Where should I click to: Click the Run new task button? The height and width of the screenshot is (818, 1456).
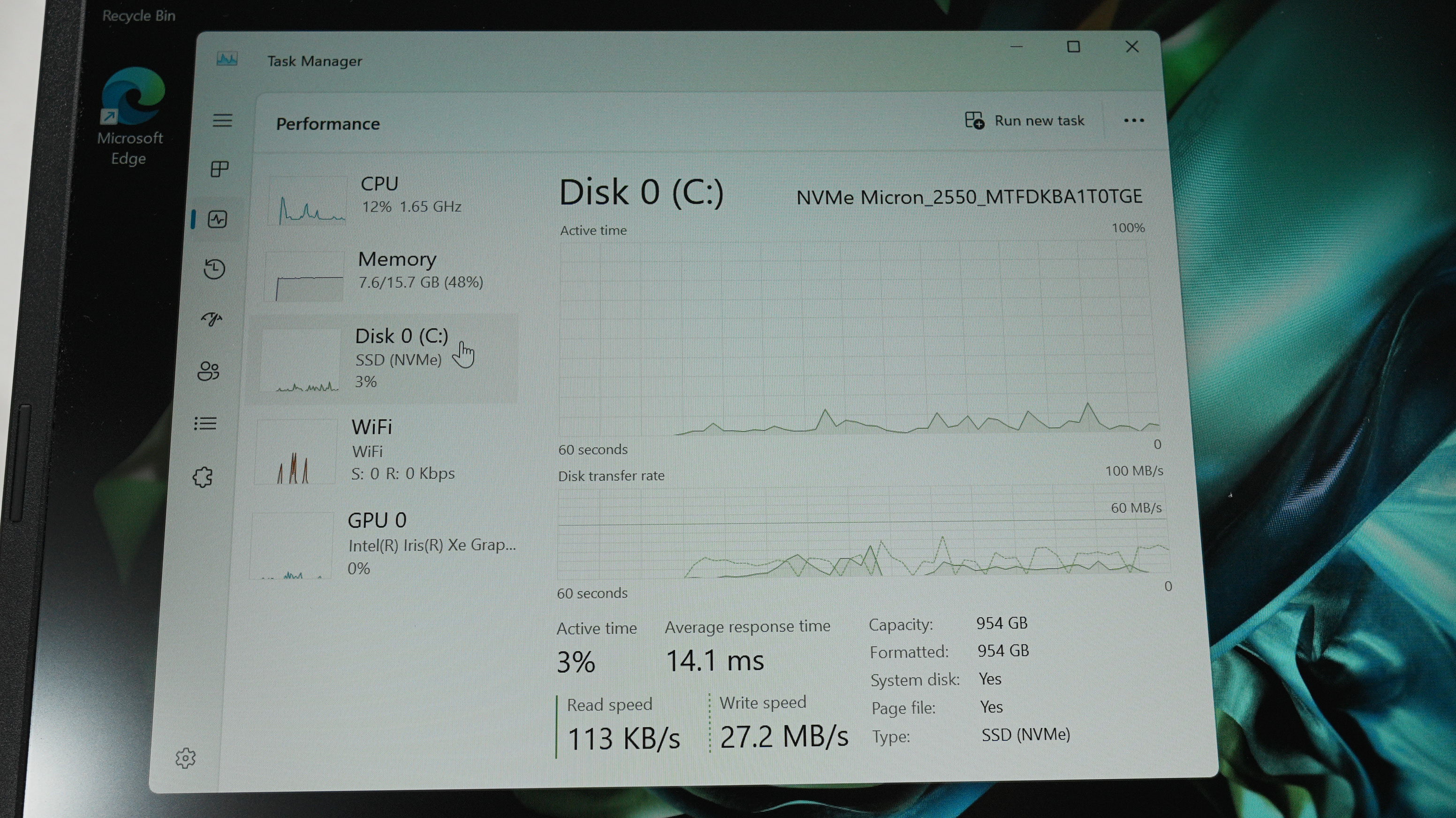click(1024, 121)
